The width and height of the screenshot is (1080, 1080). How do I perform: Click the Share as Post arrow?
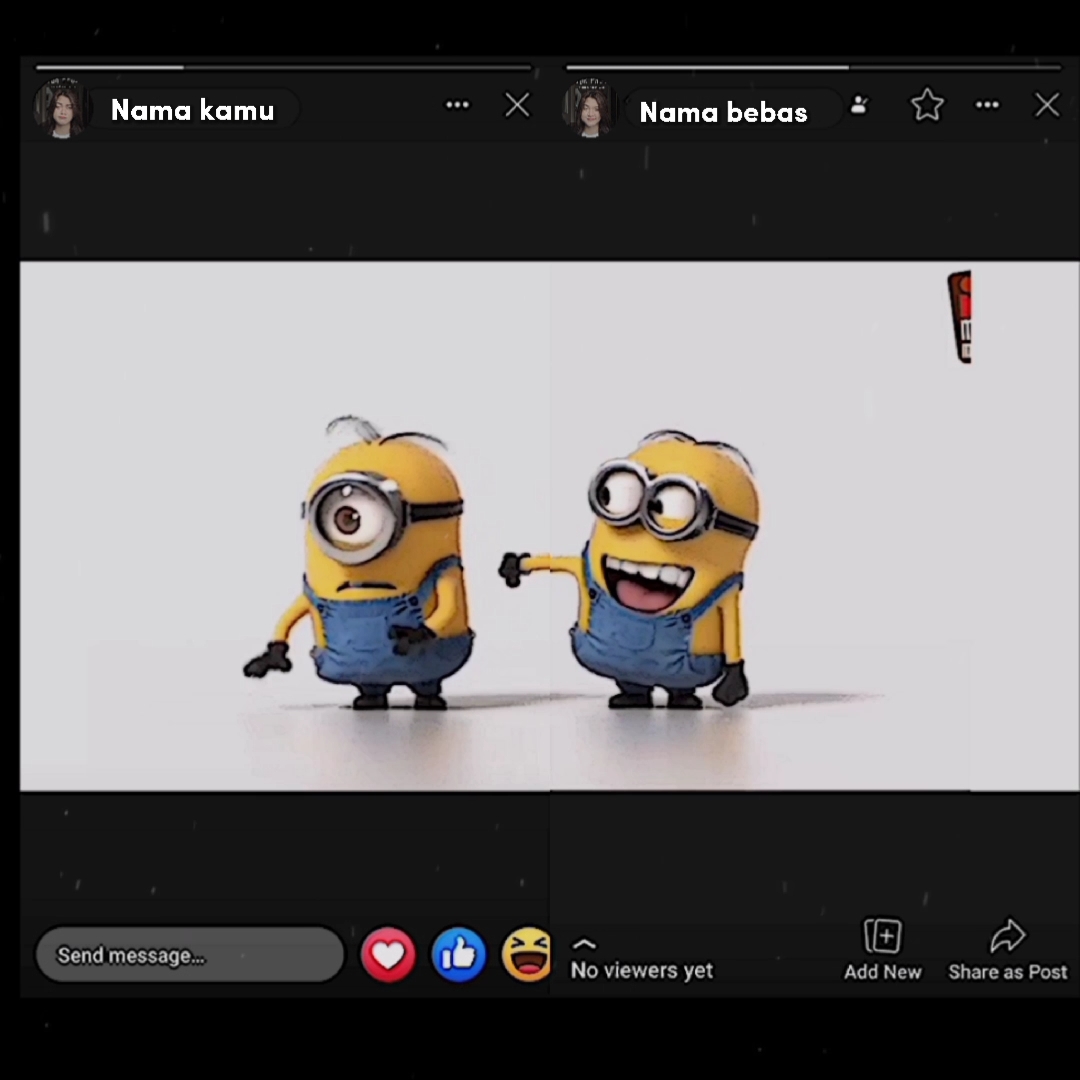tap(1008, 936)
